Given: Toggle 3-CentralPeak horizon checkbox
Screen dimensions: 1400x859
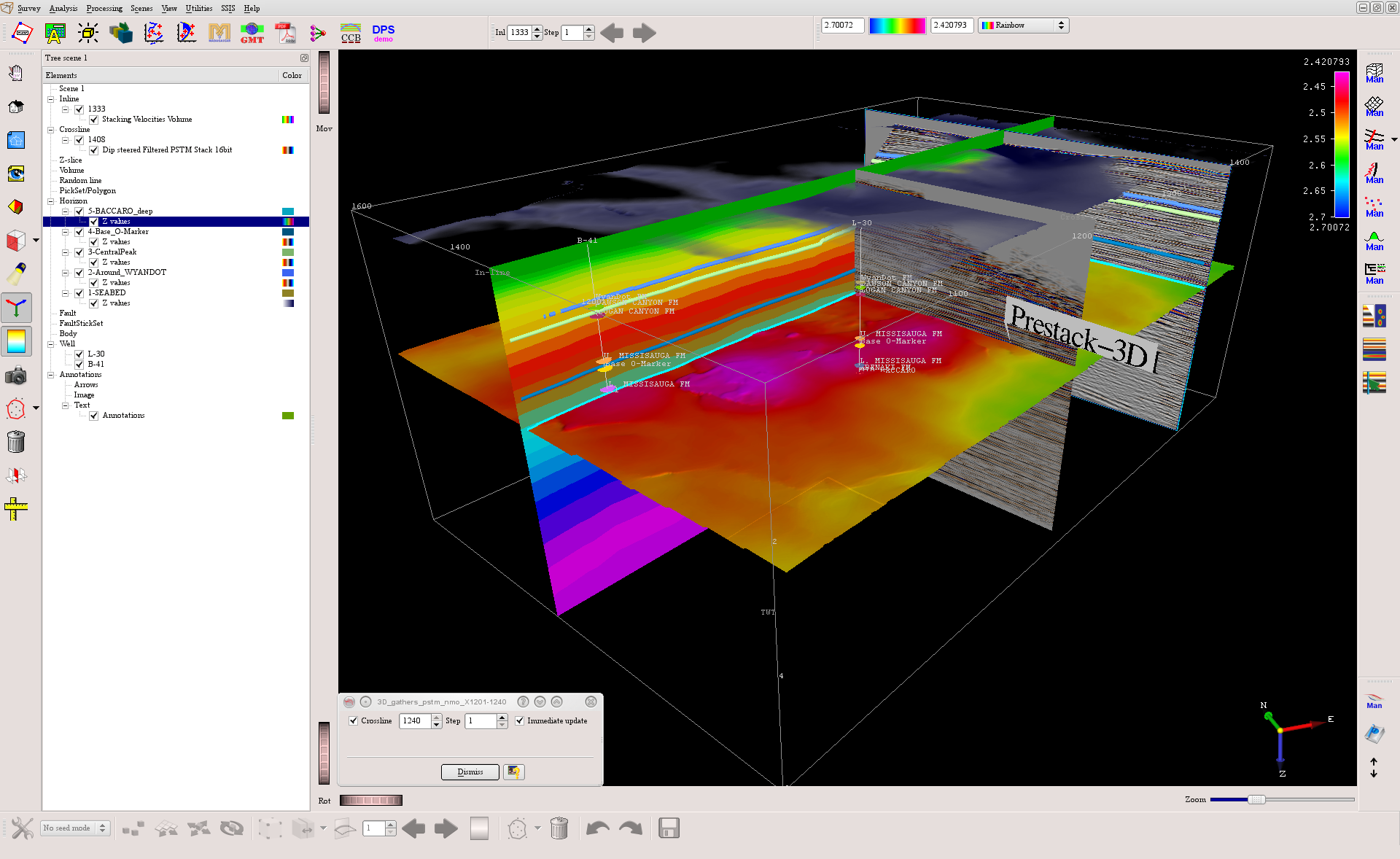Looking at the screenshot, I should pyautogui.click(x=79, y=252).
